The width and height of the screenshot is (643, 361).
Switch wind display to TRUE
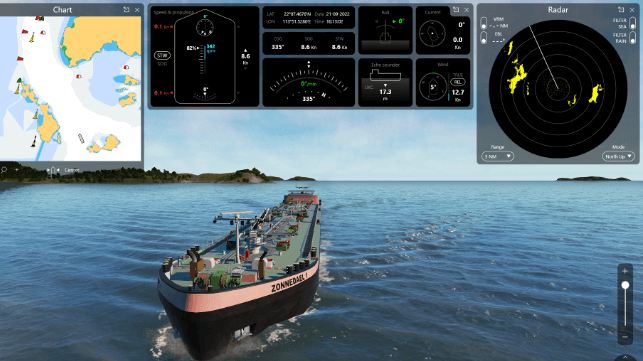click(x=458, y=75)
